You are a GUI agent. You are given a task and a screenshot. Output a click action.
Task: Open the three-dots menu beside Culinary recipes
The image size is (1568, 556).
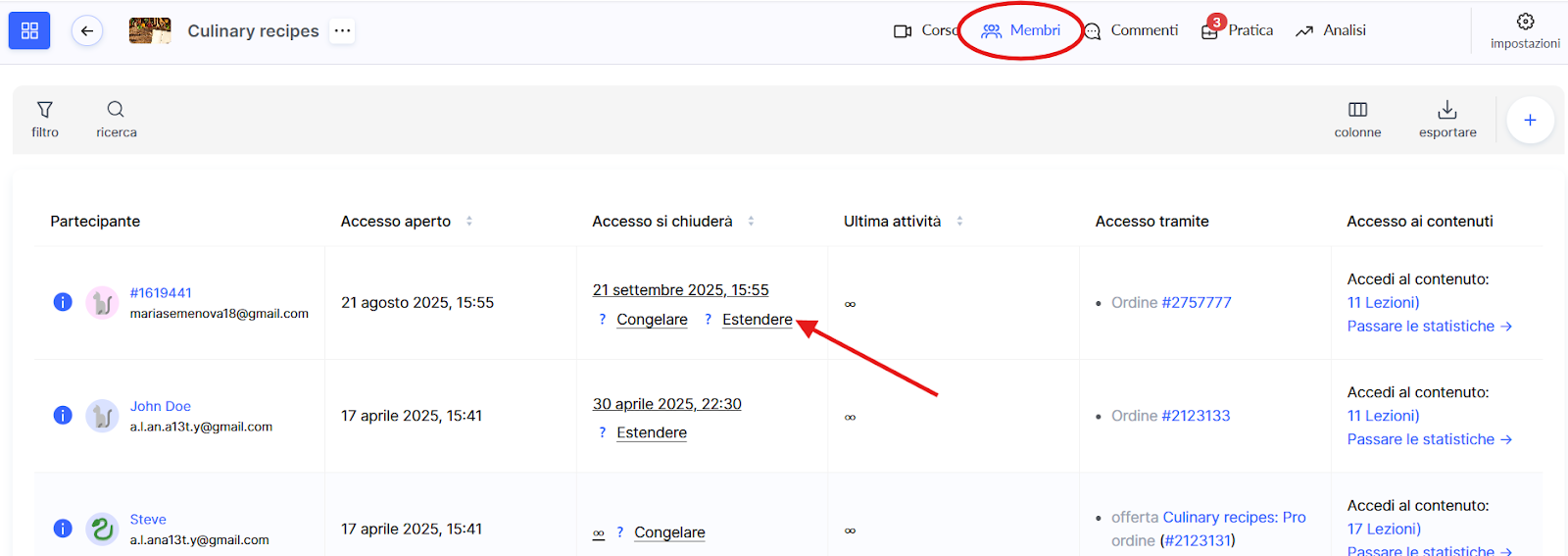pyautogui.click(x=342, y=30)
